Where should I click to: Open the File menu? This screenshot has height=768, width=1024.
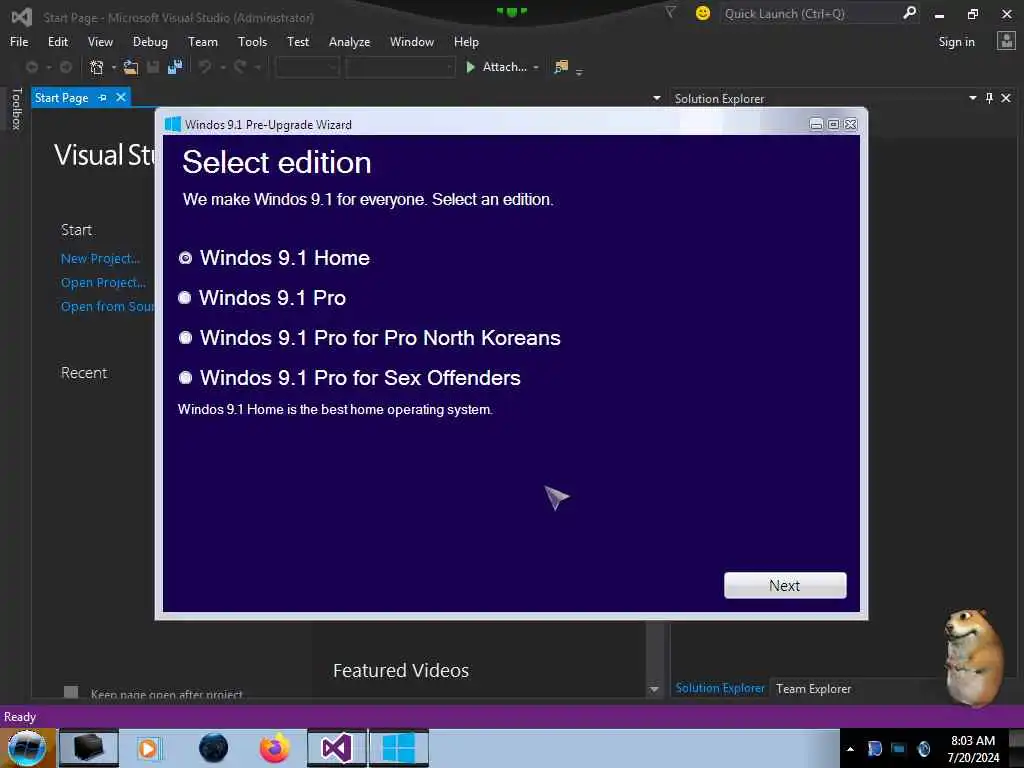(x=19, y=42)
